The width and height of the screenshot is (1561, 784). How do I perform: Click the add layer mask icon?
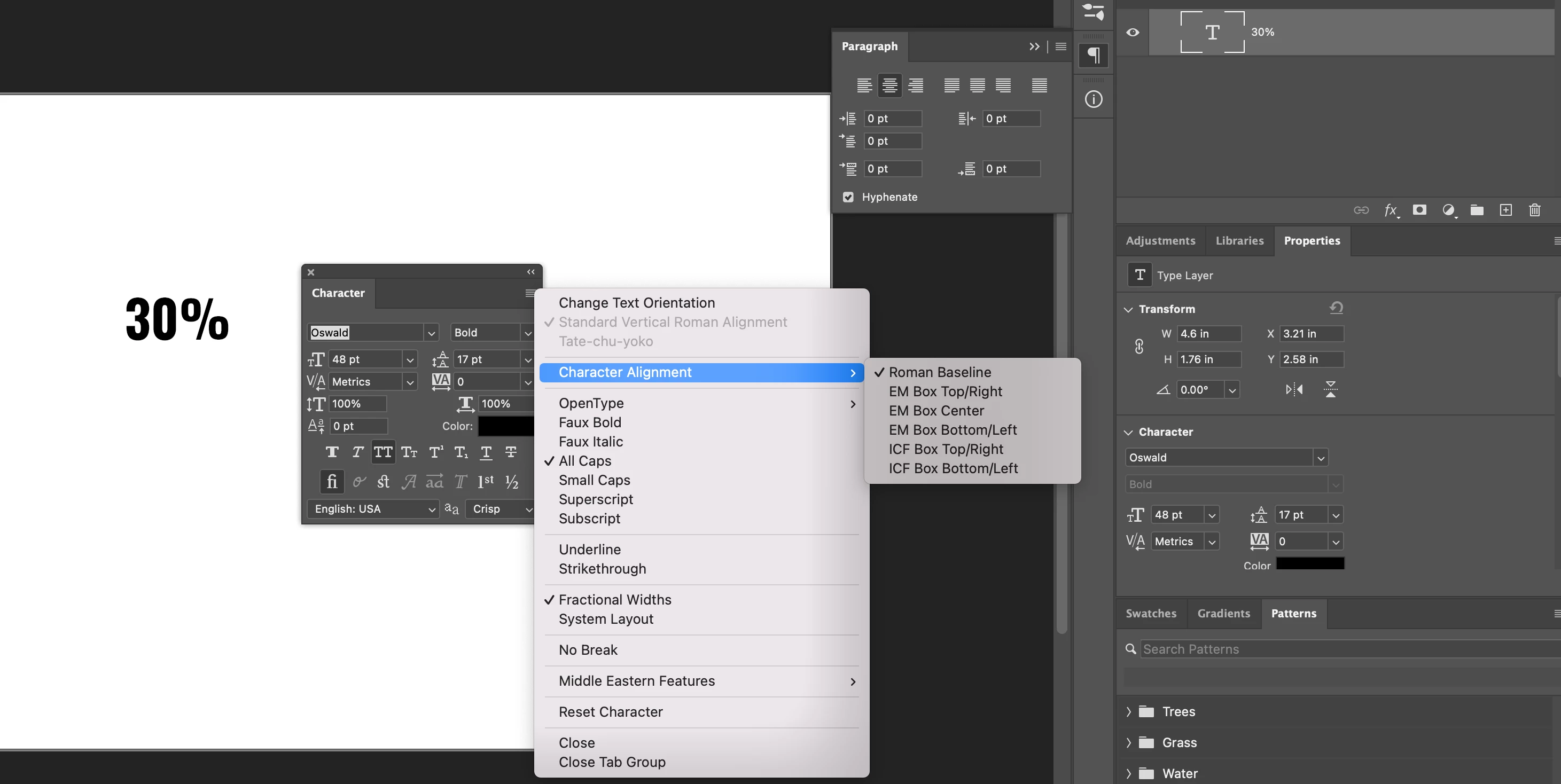pyautogui.click(x=1419, y=210)
